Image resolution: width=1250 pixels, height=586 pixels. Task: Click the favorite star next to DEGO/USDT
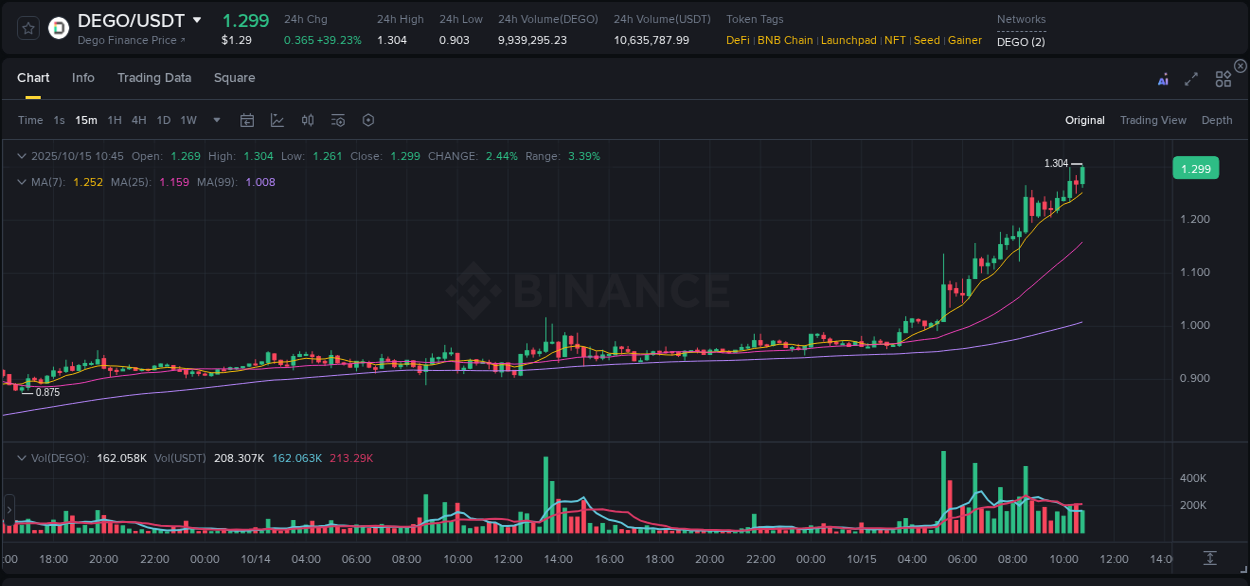(x=28, y=27)
